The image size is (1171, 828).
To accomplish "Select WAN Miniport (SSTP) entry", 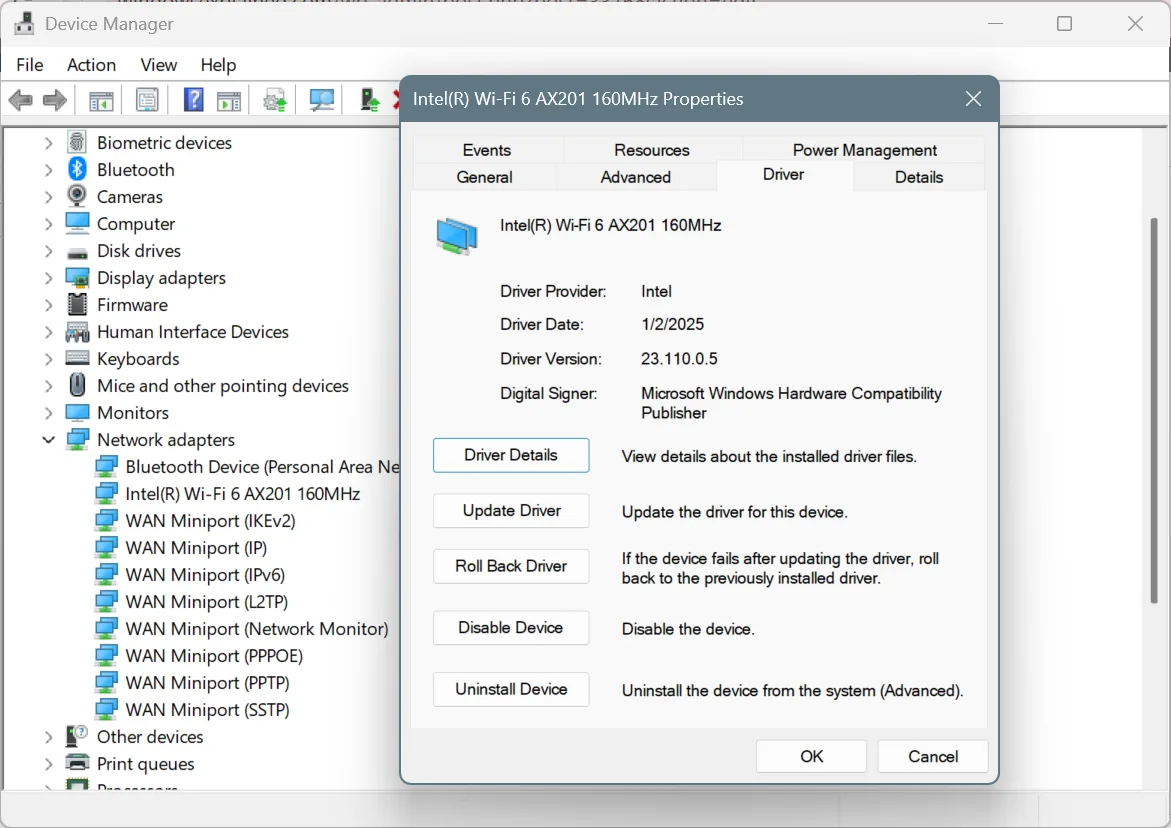I will point(208,709).
